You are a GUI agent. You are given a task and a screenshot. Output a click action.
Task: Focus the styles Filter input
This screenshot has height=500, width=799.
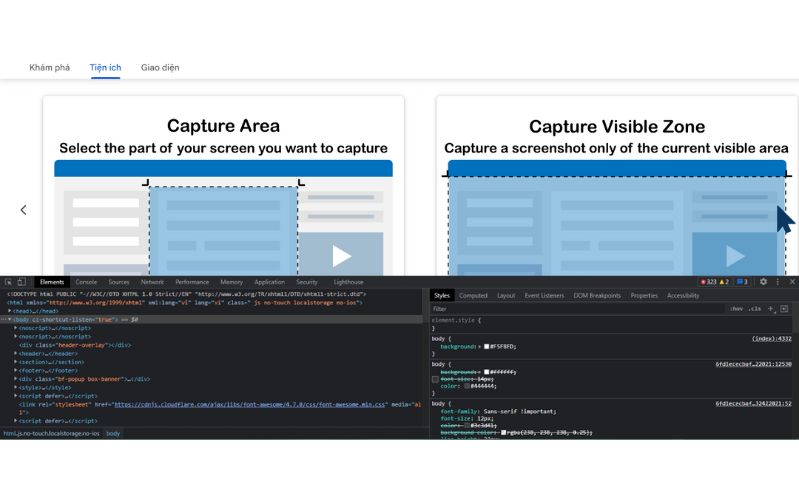point(577,309)
